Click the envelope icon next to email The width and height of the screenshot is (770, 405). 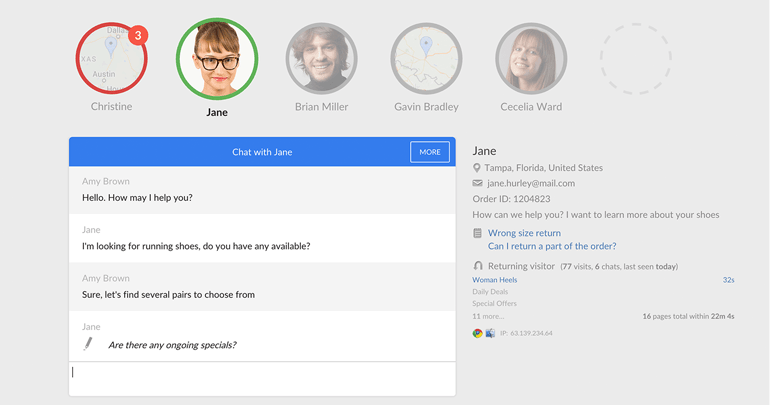click(477, 183)
